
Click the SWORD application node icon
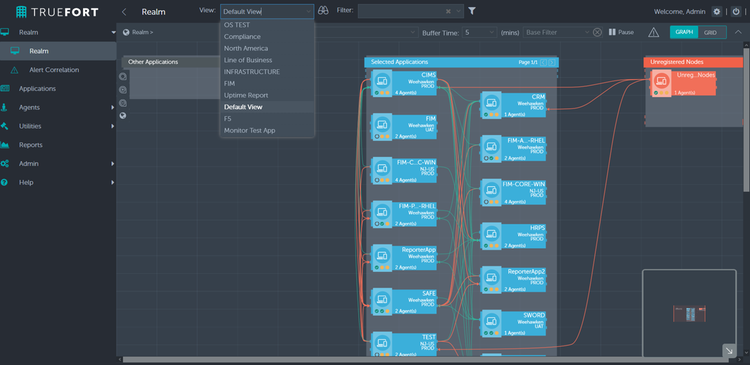[491, 323]
